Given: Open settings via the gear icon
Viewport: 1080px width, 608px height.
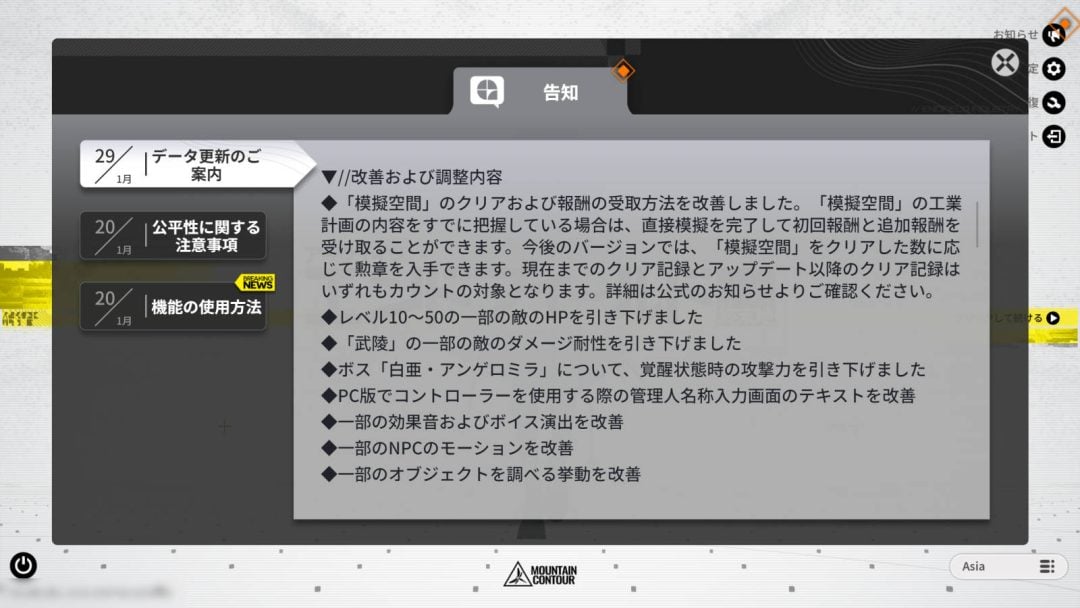Looking at the screenshot, I should 1054,69.
